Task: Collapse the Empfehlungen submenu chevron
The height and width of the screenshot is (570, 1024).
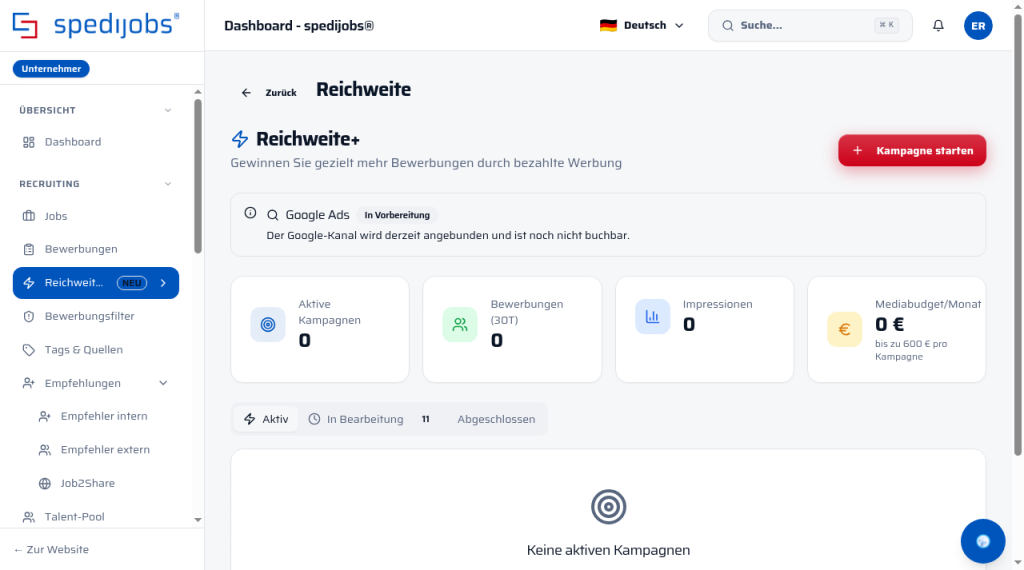Action: (163, 383)
